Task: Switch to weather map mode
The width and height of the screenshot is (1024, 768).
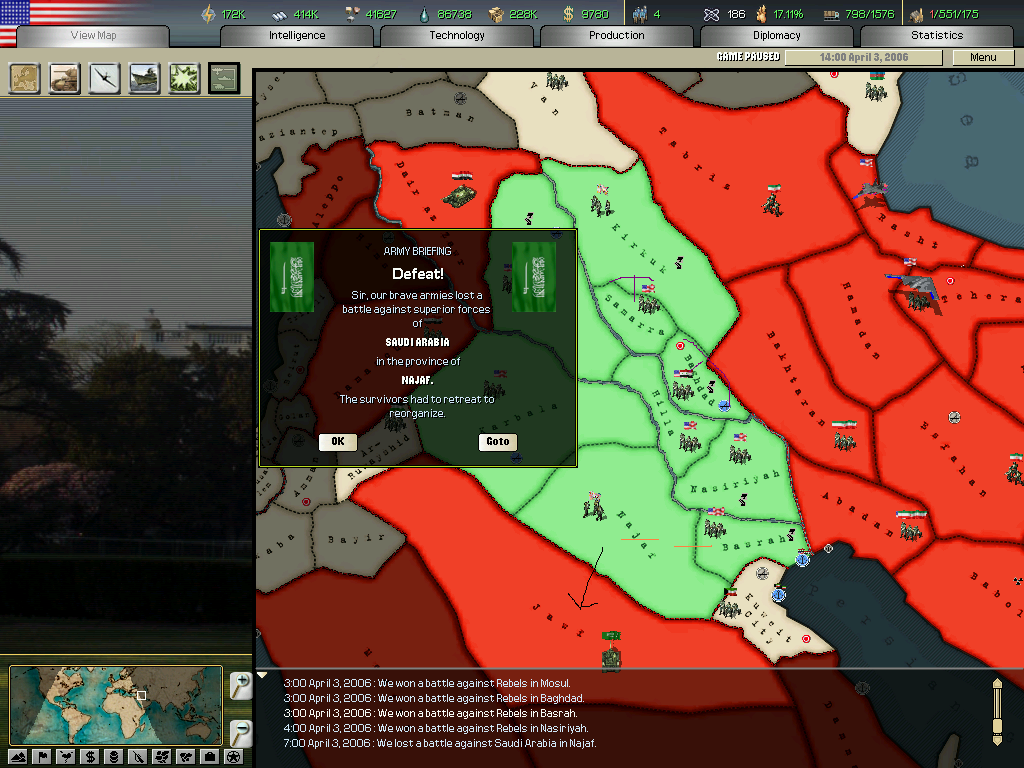Action: [66, 756]
